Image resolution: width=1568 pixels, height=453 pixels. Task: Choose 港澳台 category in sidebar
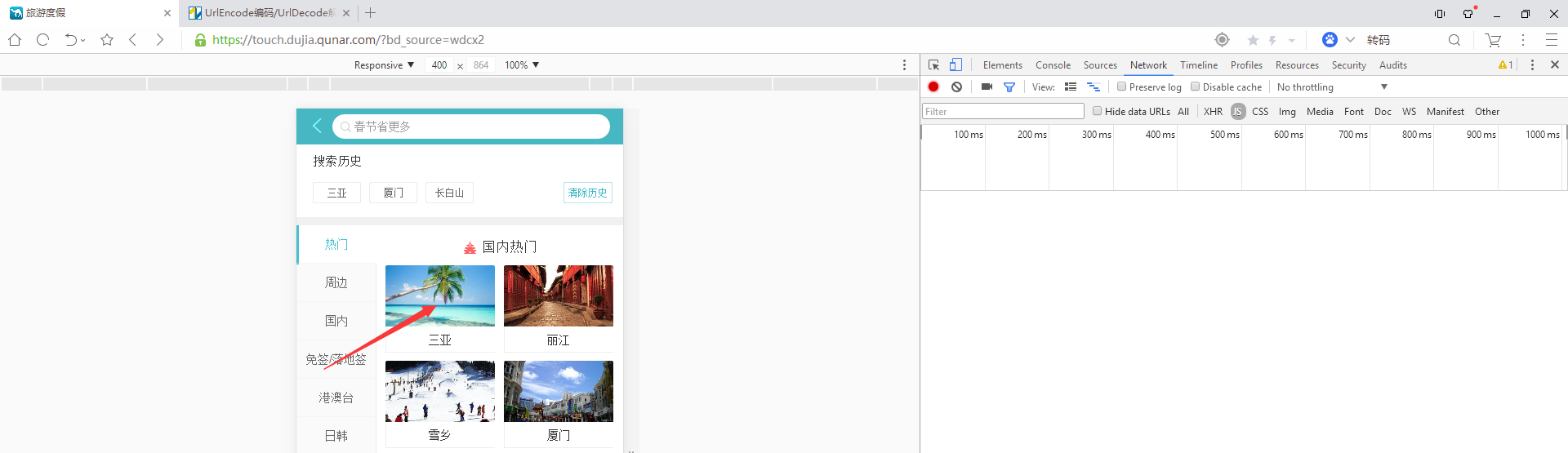[x=336, y=397]
